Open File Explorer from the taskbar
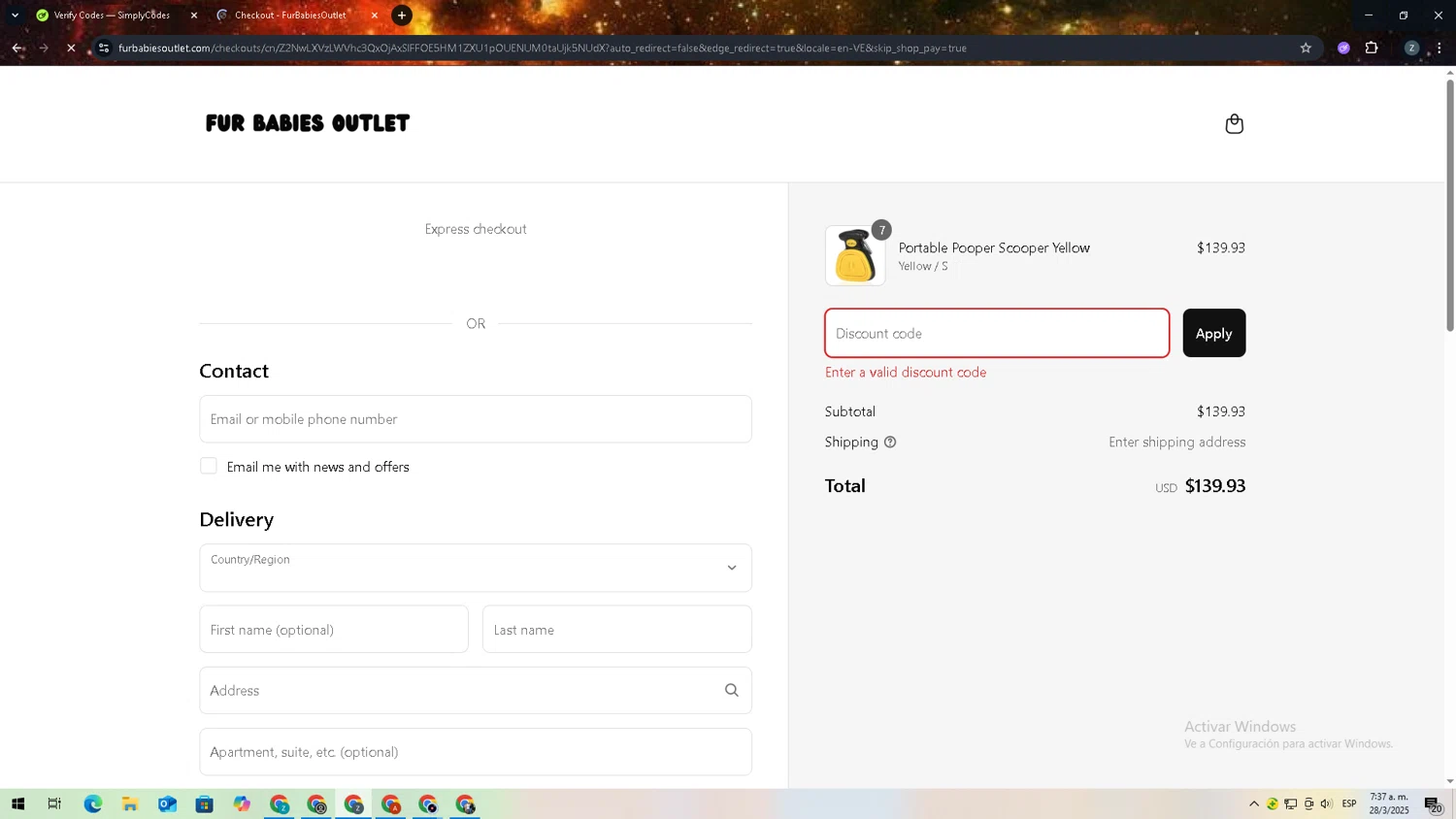Image resolution: width=1456 pixels, height=819 pixels. coord(129,804)
